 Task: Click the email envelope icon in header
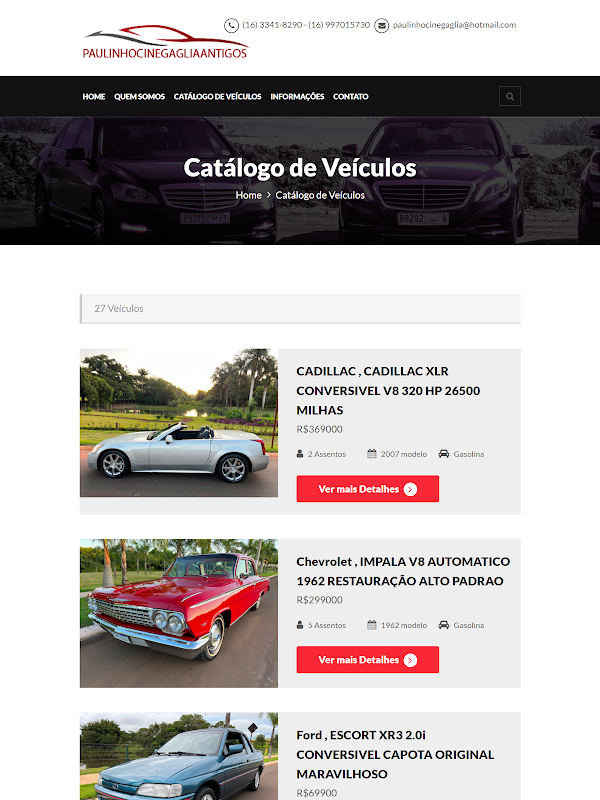pos(382,25)
